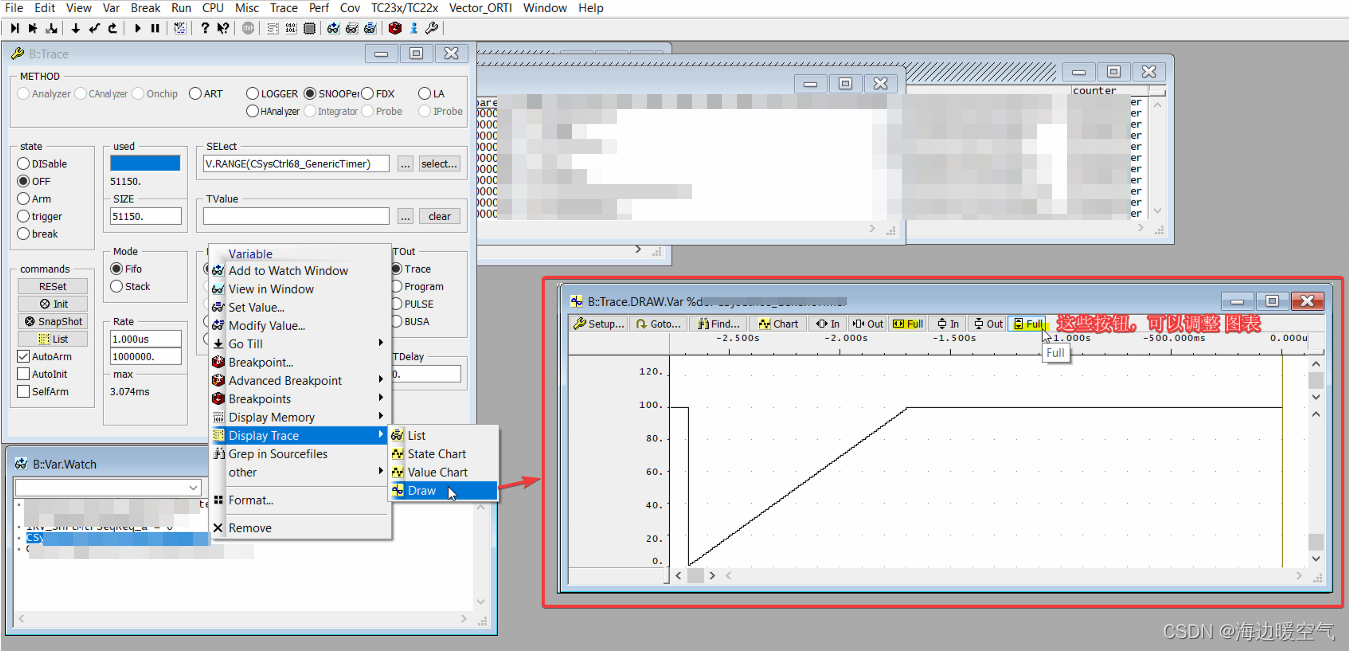Viewport: 1351px width, 651px height.
Task: Choose Draw from Display Trace submenu
Action: tap(421, 490)
